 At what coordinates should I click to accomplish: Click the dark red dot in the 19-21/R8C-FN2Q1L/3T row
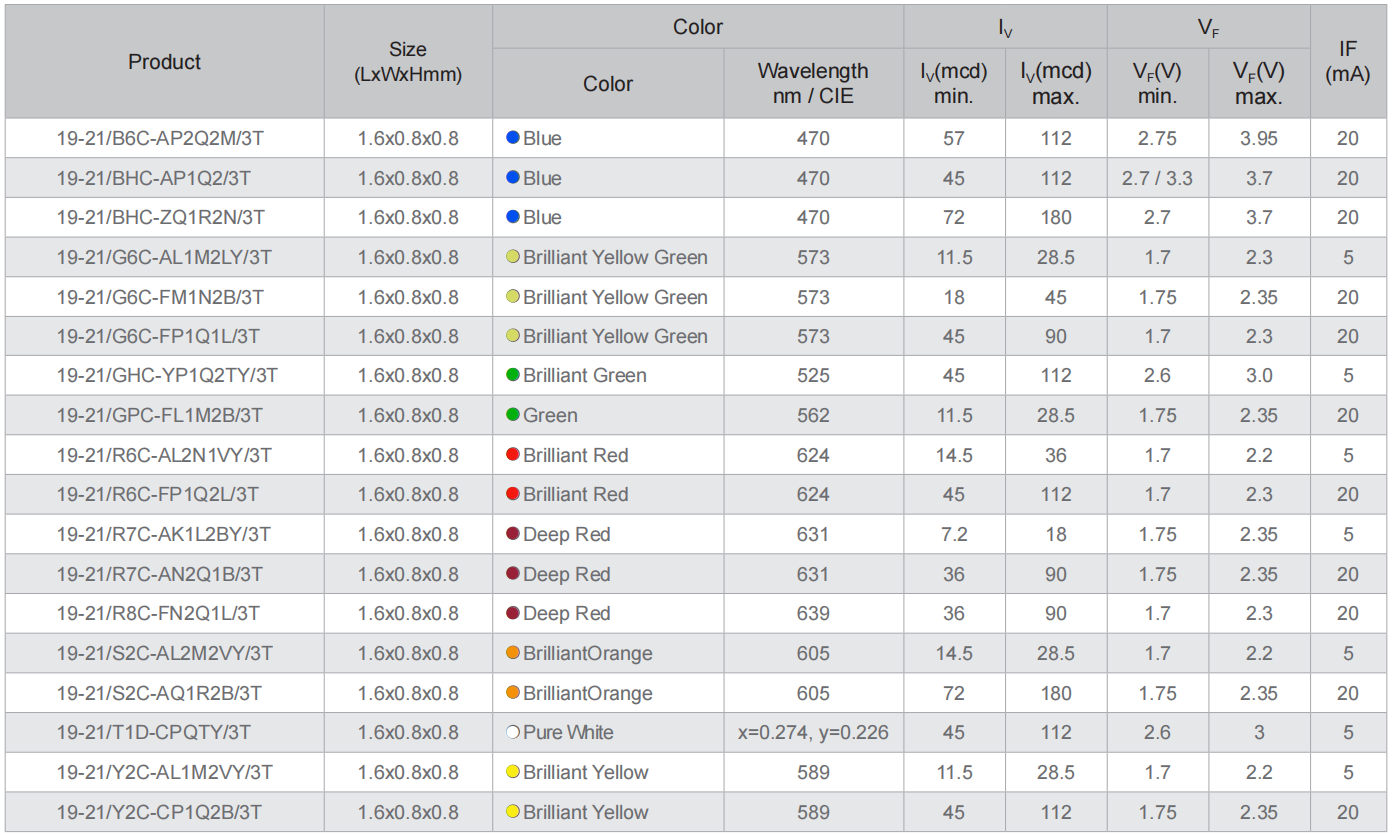[513, 613]
